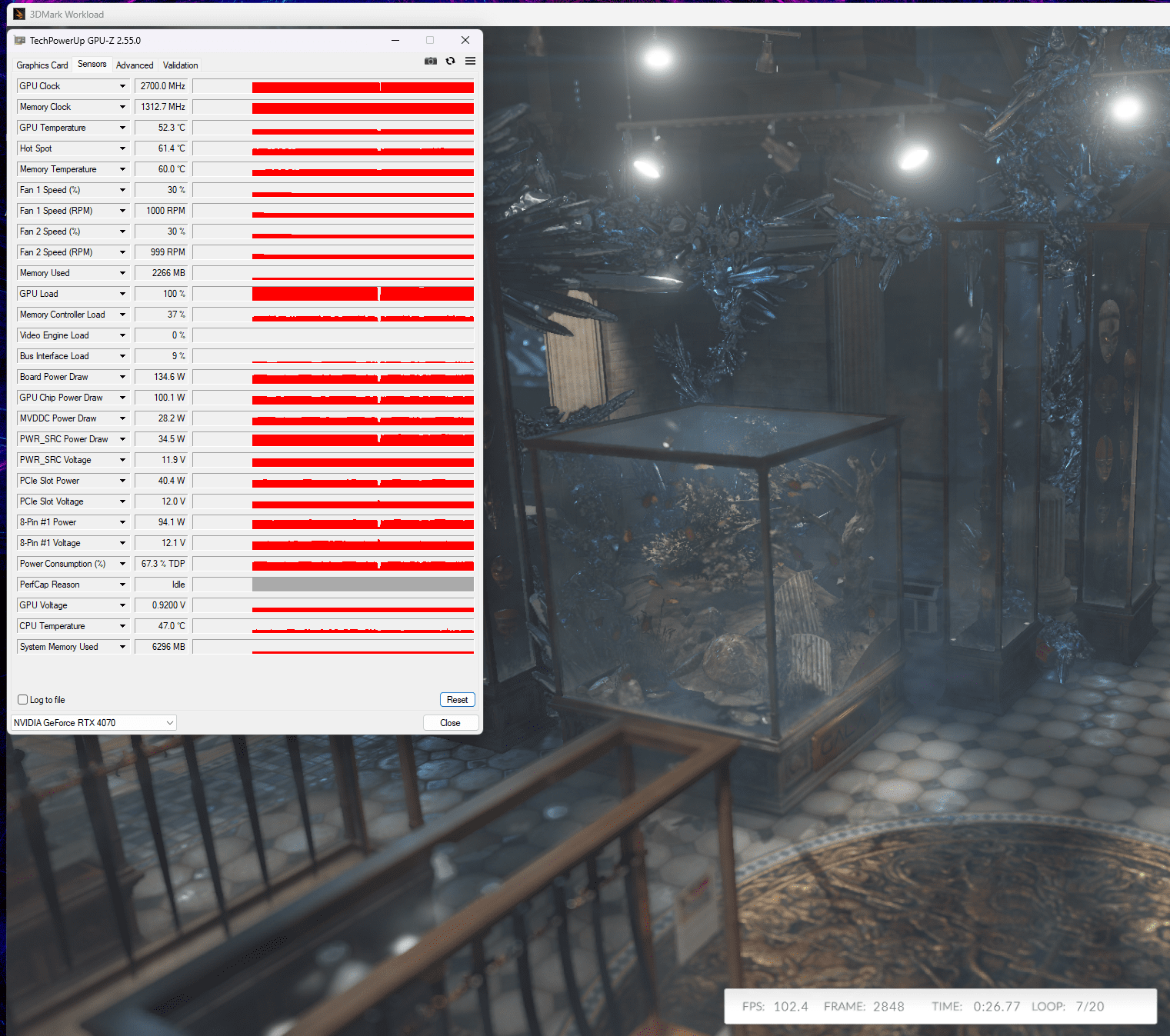Viewport: 1170px width, 1036px height.
Task: Click the Hot Spot value 61.4 °C
Action: [162, 148]
